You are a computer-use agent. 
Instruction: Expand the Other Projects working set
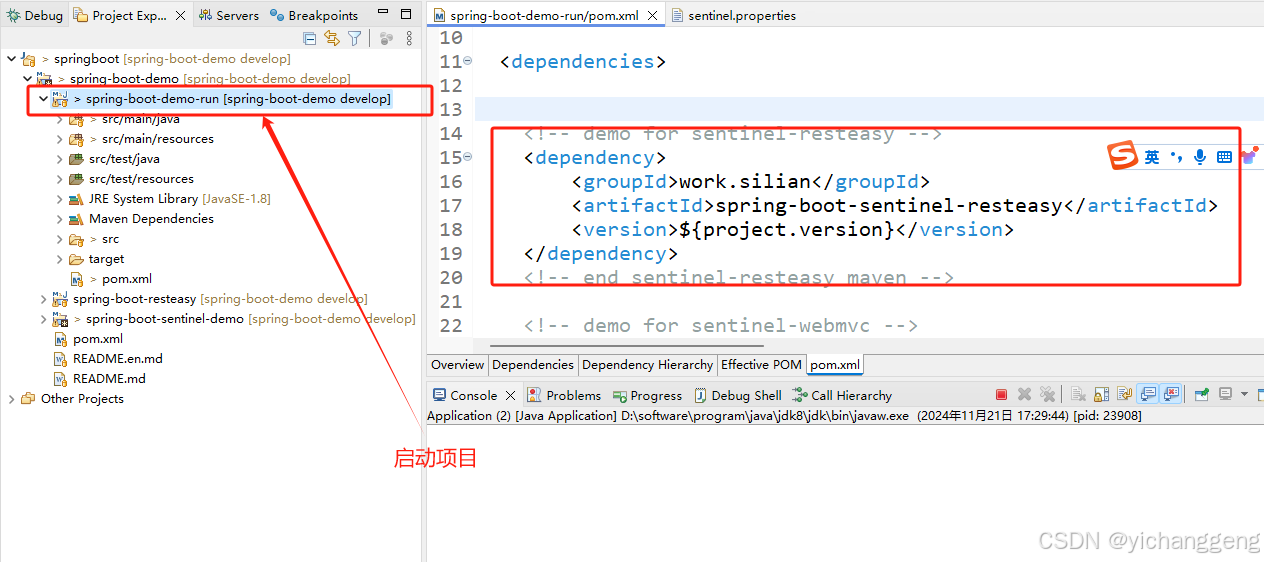[11, 399]
